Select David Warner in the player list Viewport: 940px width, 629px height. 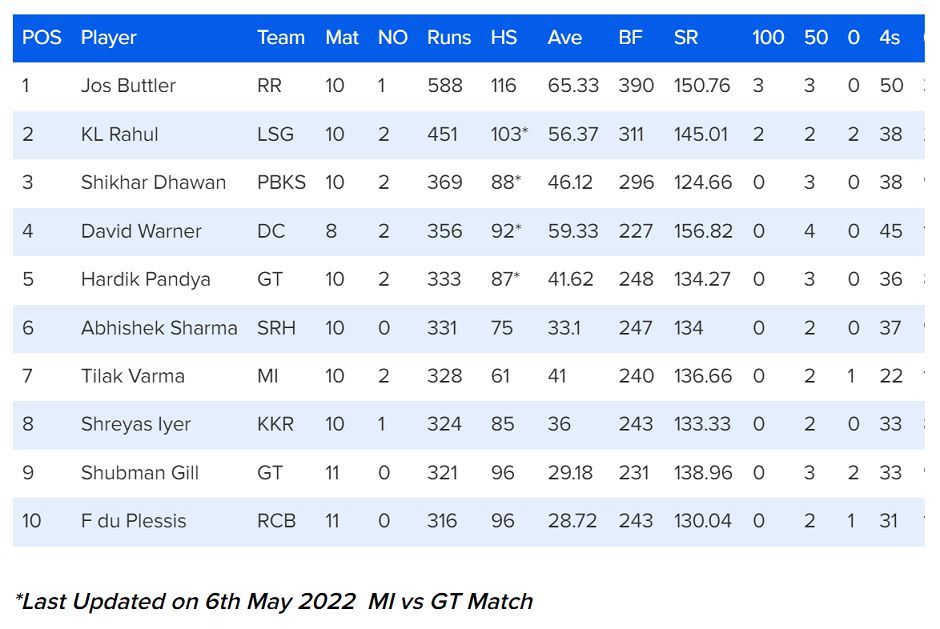coord(141,231)
